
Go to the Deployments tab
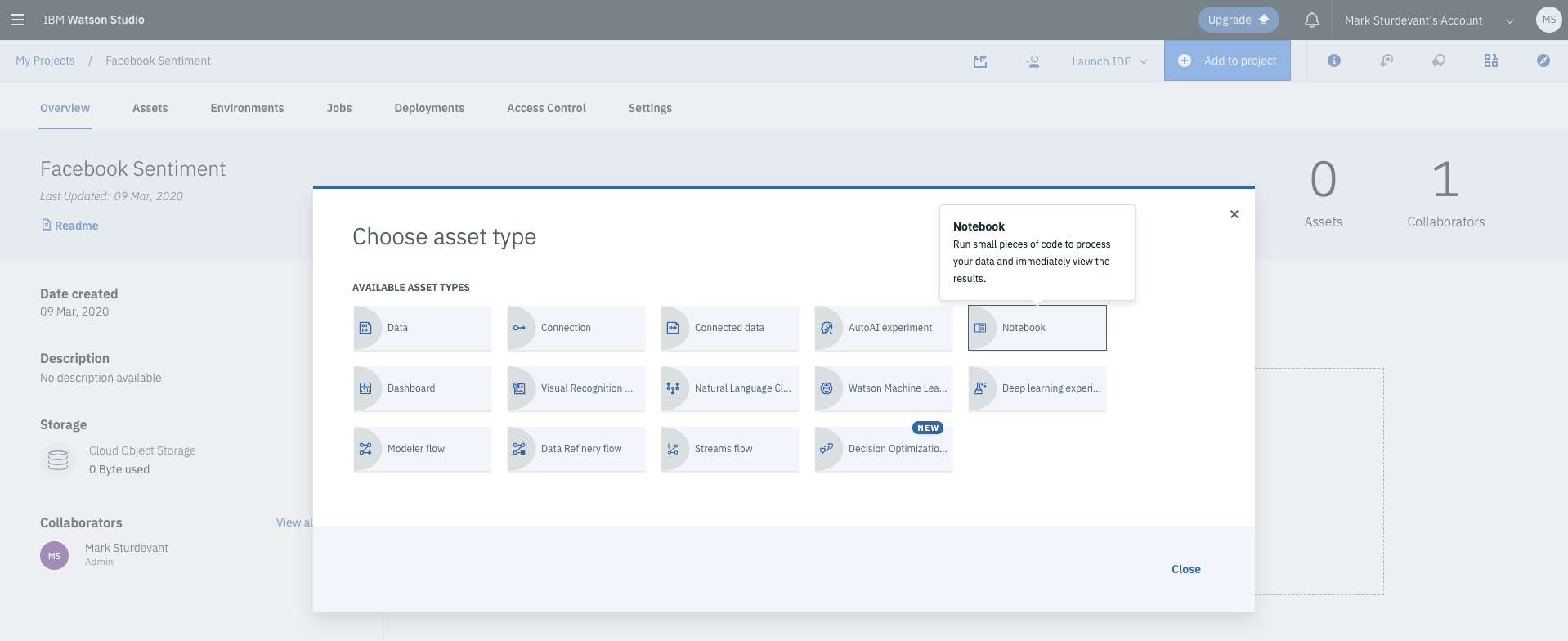pos(429,108)
